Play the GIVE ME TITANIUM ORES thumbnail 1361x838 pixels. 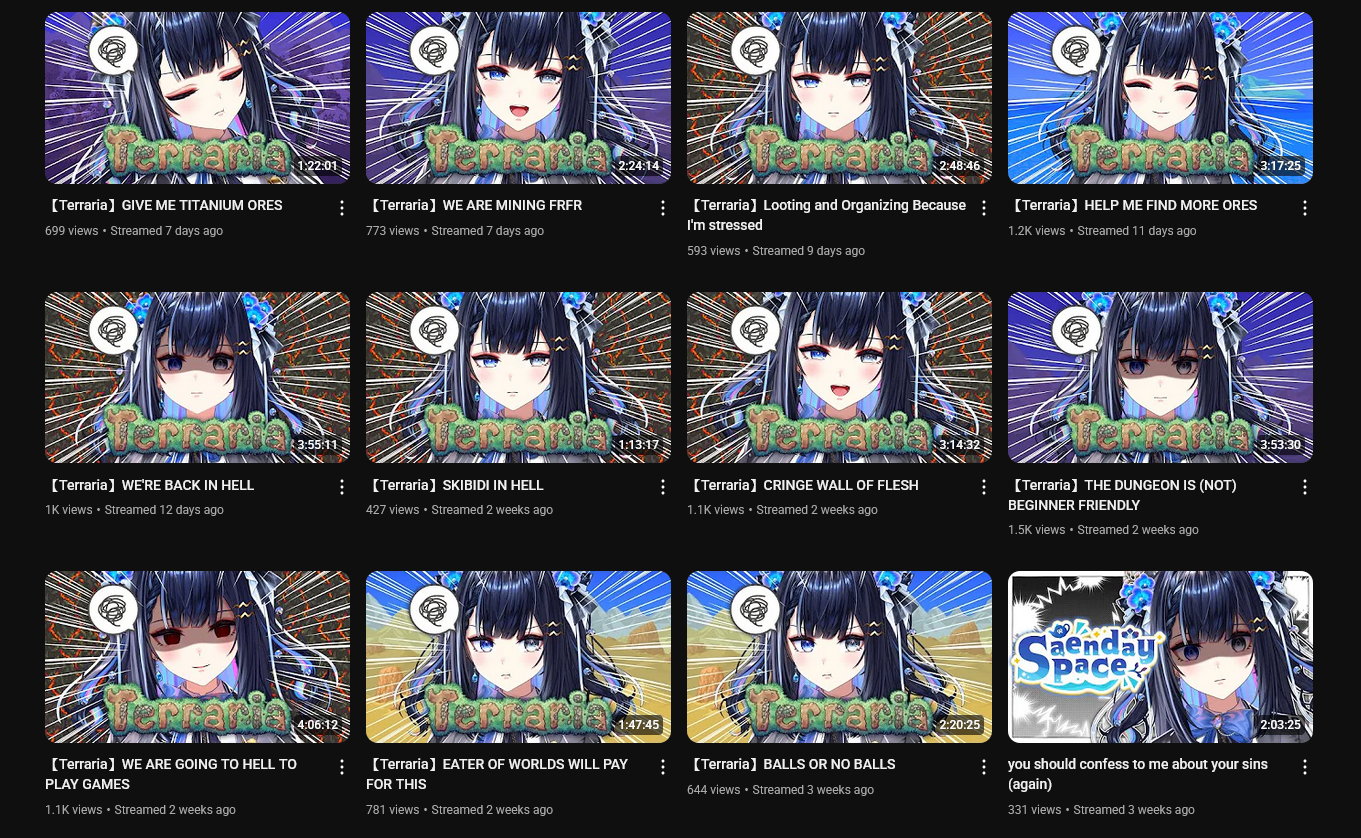197,98
